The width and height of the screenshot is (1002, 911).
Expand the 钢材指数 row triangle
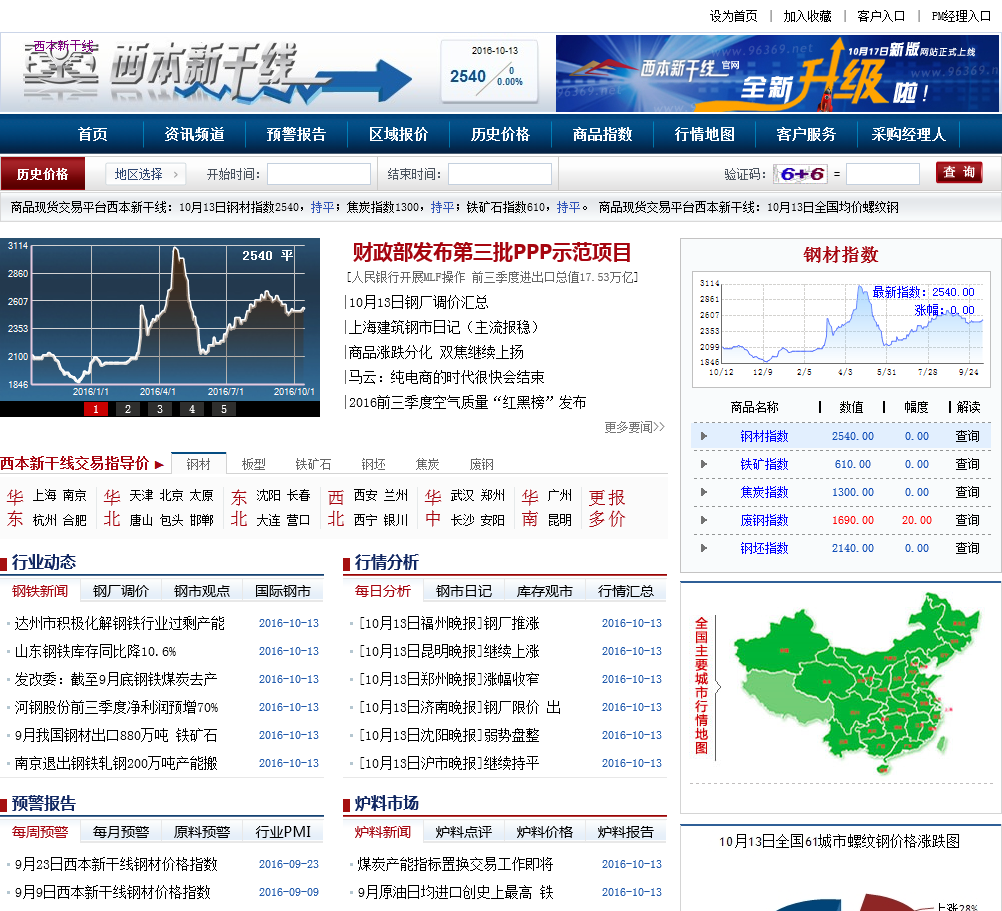tap(704, 436)
